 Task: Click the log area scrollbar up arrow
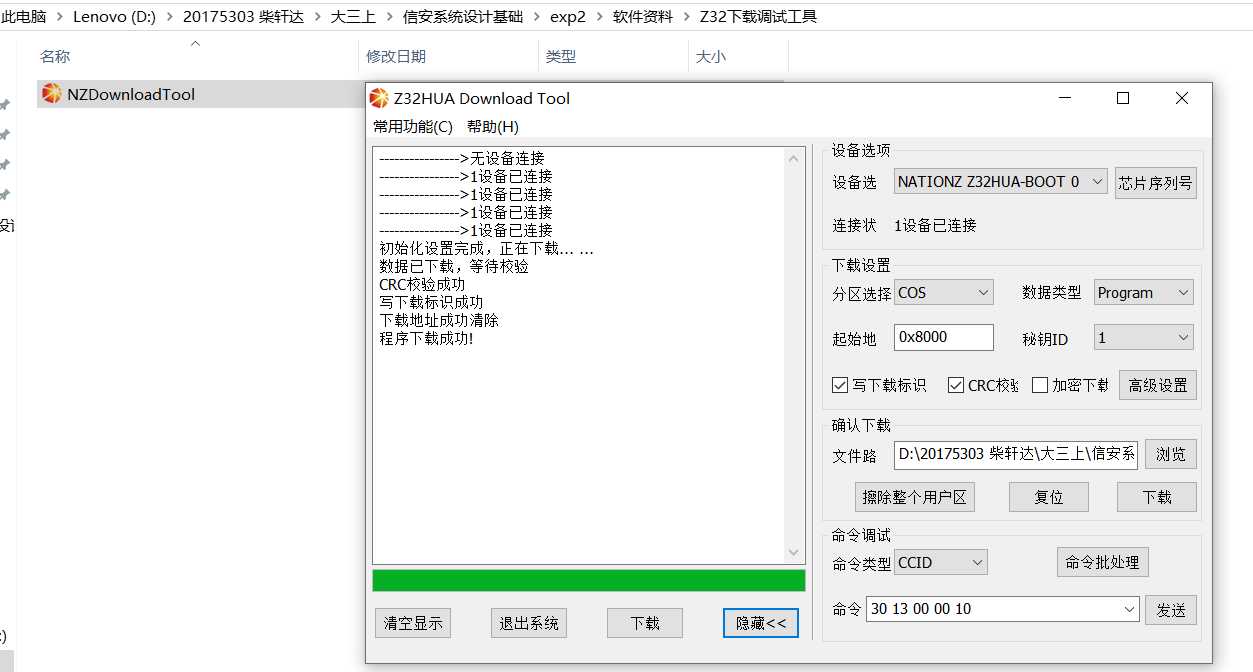tap(794, 158)
